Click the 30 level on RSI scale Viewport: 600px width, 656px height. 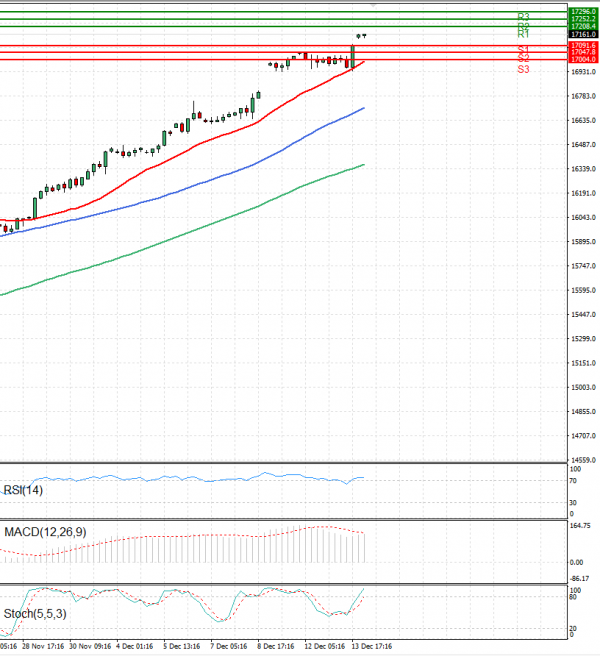point(573,503)
